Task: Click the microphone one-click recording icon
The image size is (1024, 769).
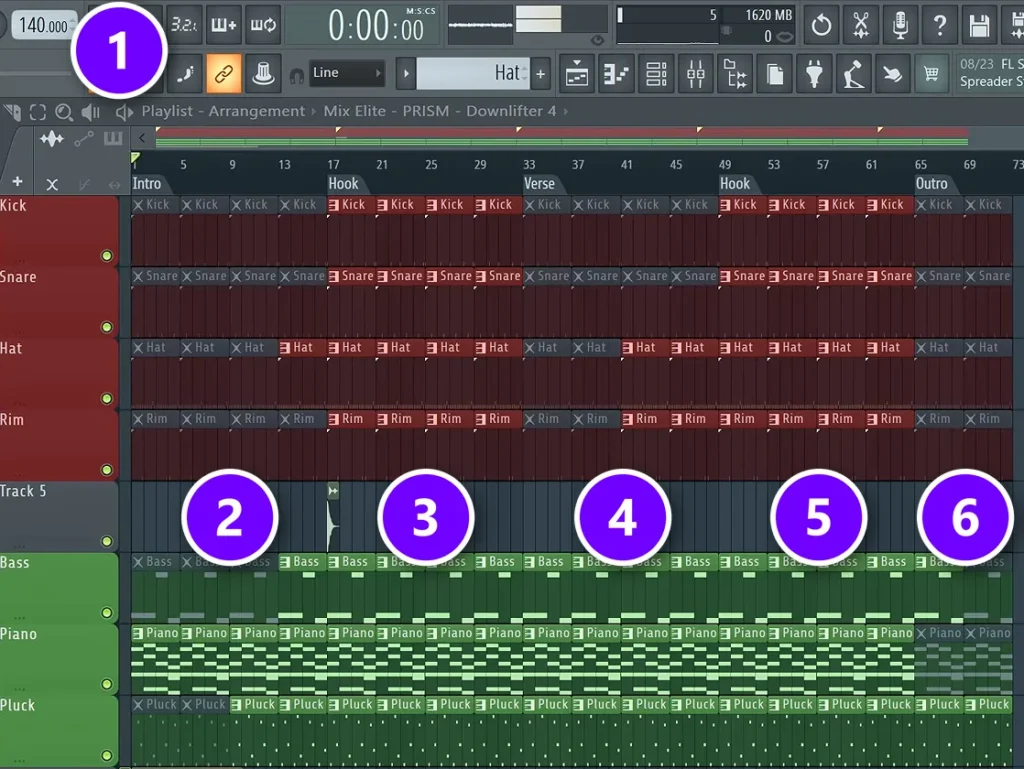Action: coord(900,25)
